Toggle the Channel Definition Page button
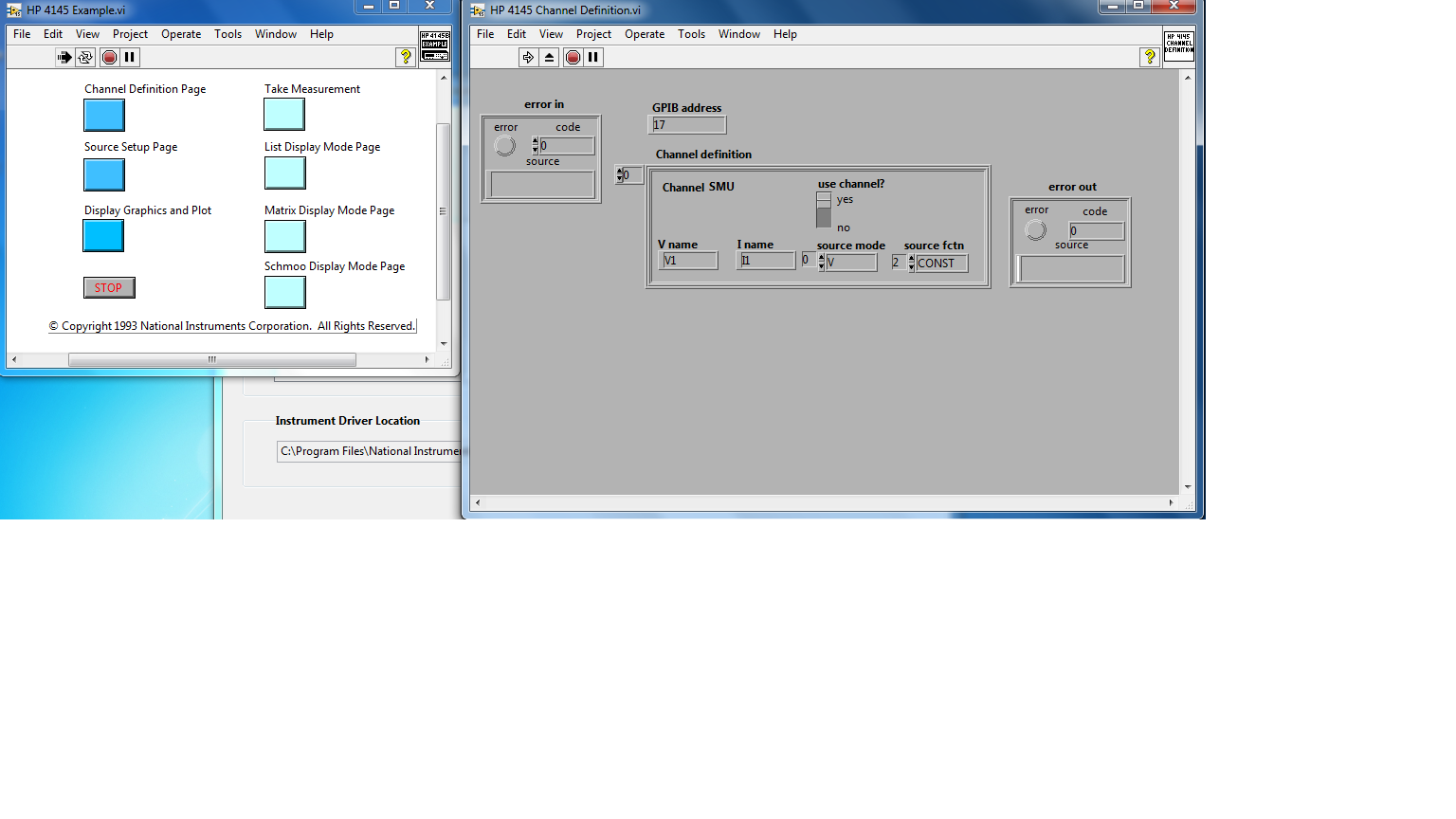The width and height of the screenshot is (1456, 819). [x=104, y=116]
